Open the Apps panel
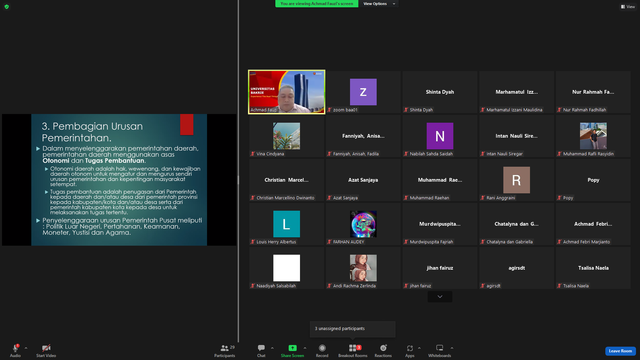This screenshot has height=360, width=640. (x=410, y=350)
